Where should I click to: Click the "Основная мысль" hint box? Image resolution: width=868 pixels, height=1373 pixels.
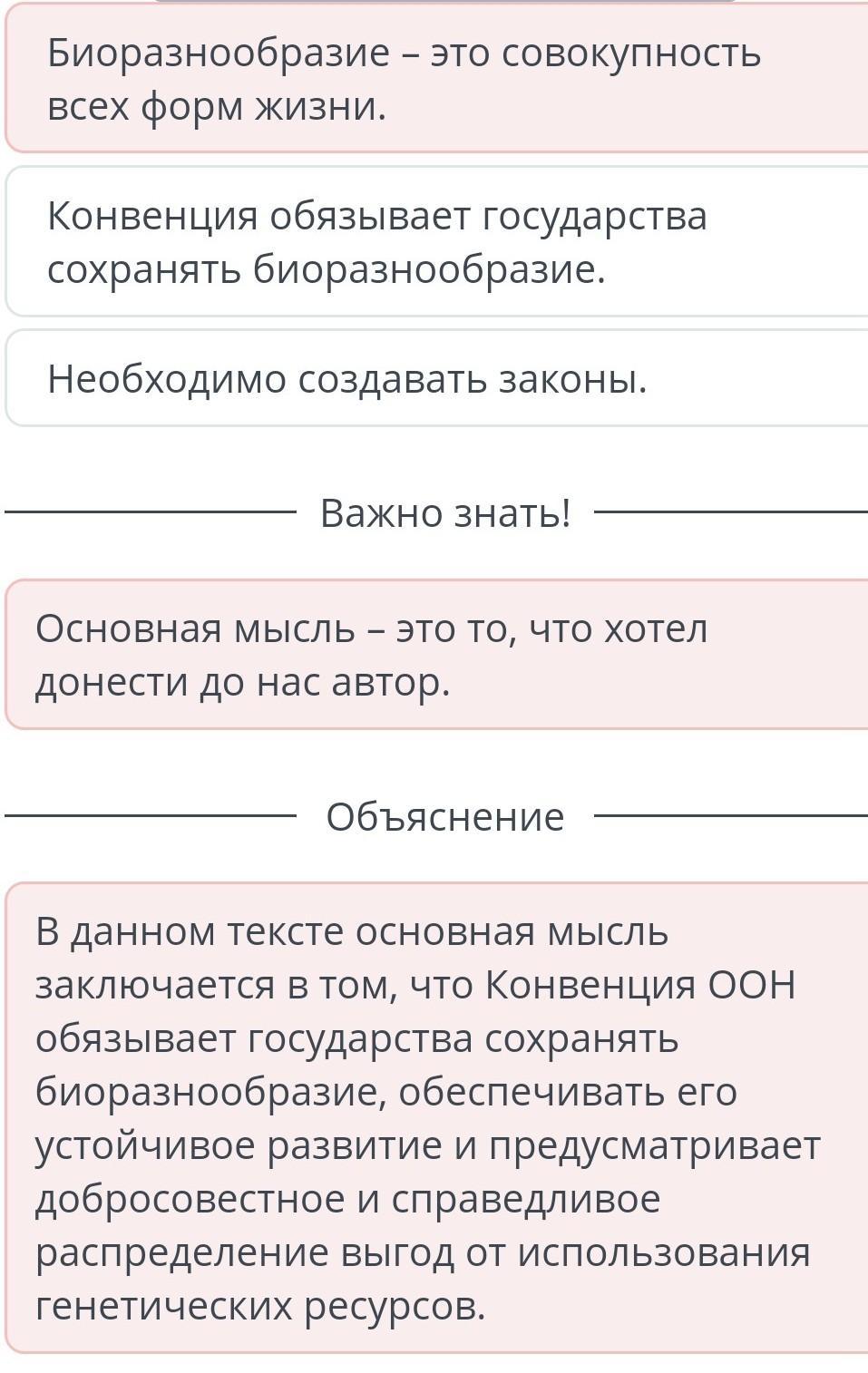(x=436, y=654)
